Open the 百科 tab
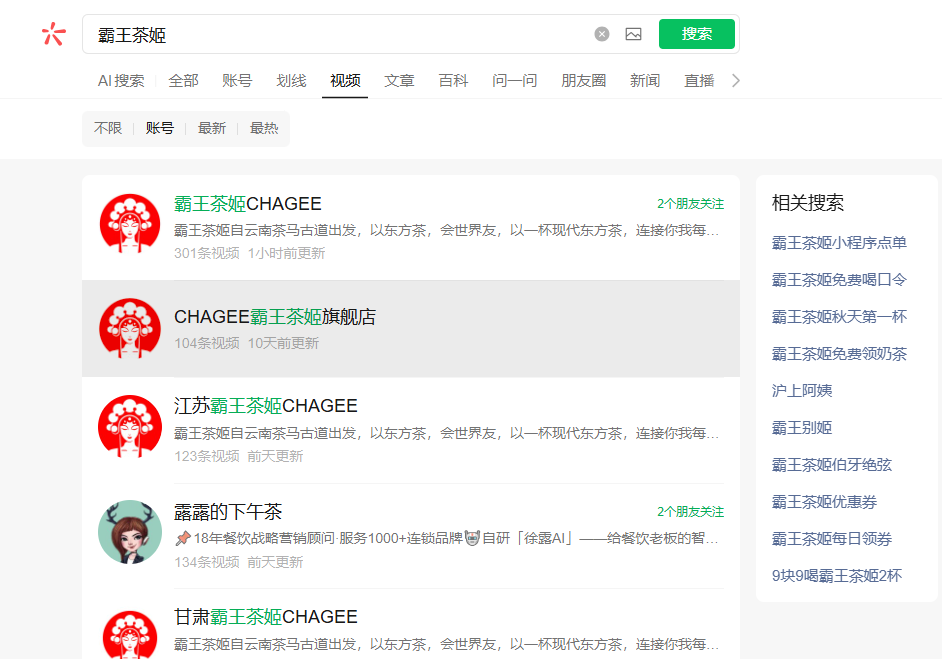 pyautogui.click(x=453, y=80)
